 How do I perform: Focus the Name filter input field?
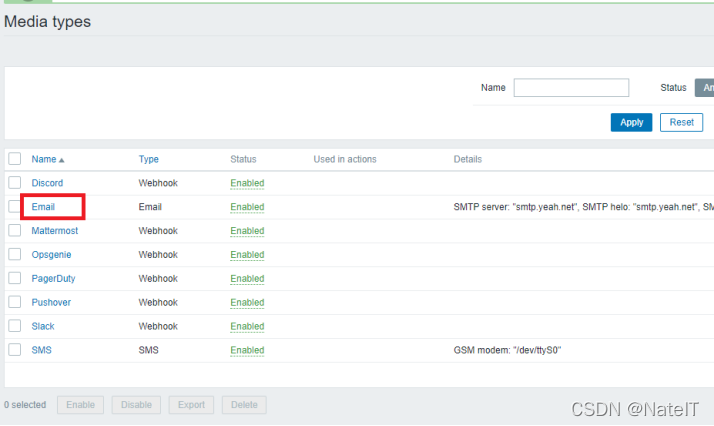point(571,87)
